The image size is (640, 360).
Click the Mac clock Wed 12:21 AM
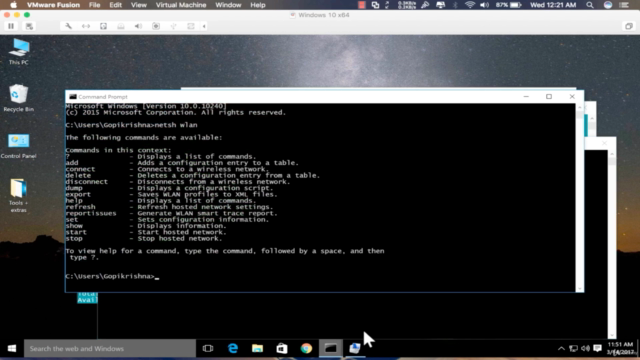tap(553, 5)
